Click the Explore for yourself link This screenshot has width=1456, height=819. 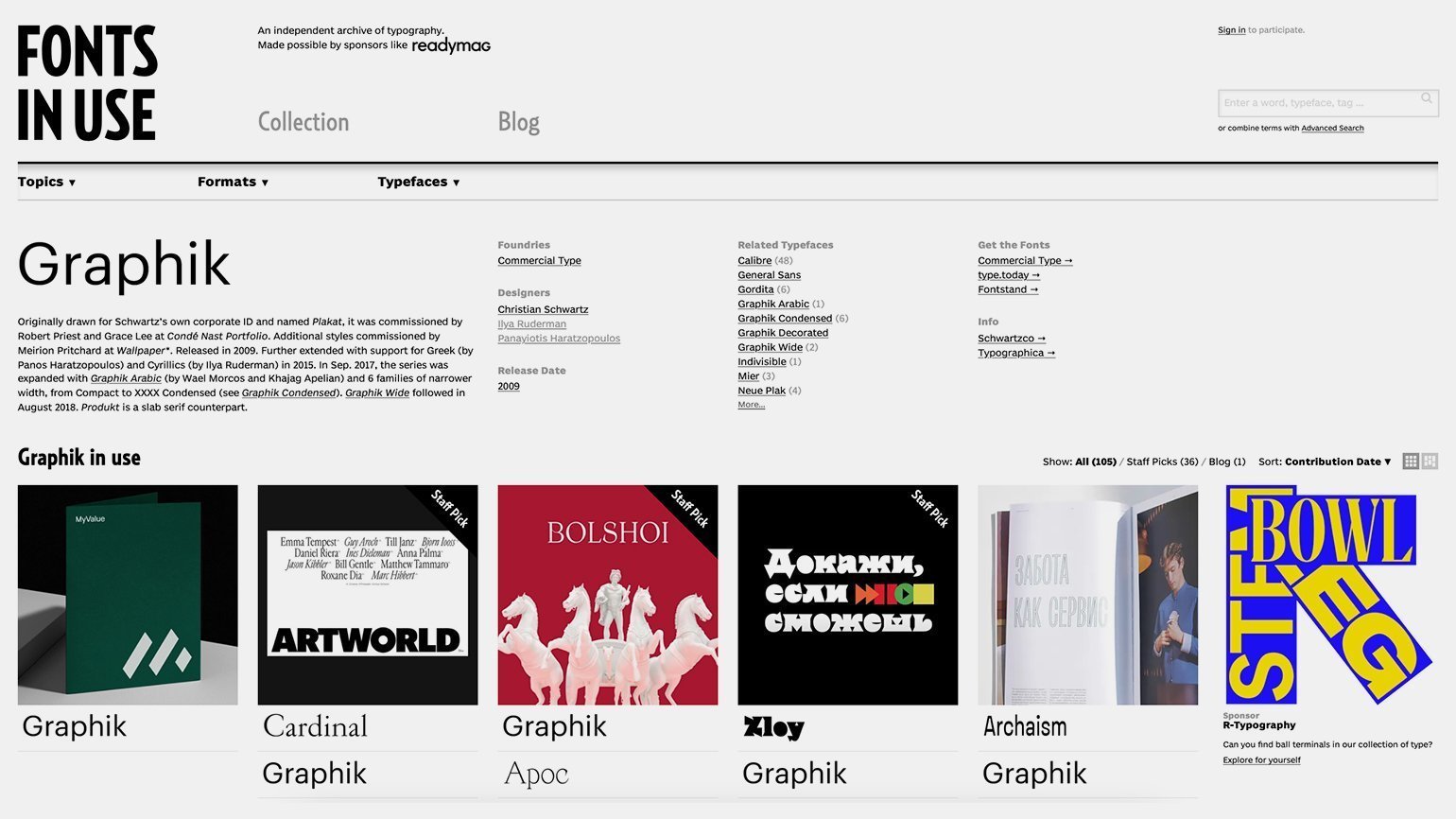1261,760
